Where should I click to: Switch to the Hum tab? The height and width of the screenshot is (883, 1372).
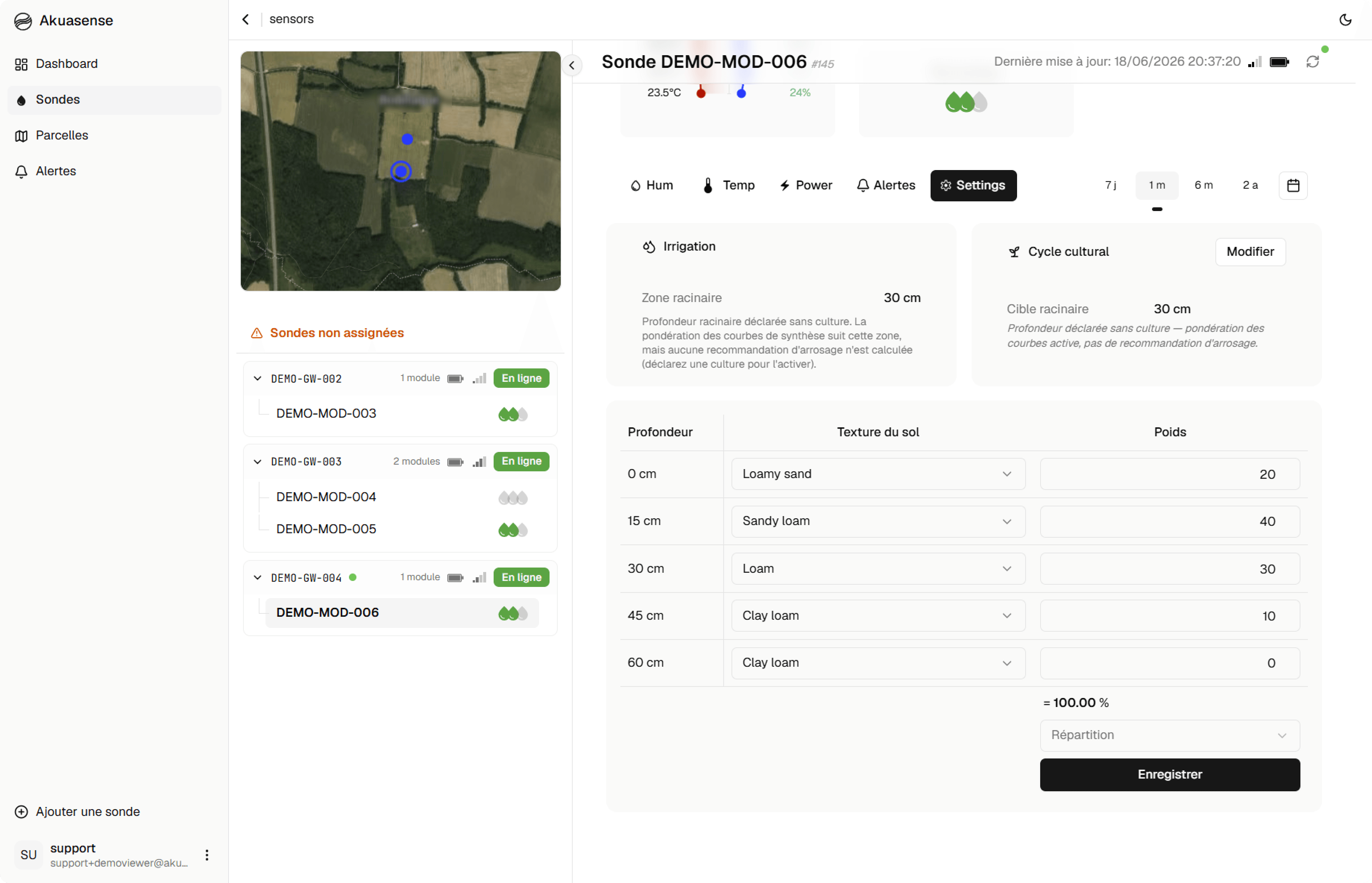652,185
